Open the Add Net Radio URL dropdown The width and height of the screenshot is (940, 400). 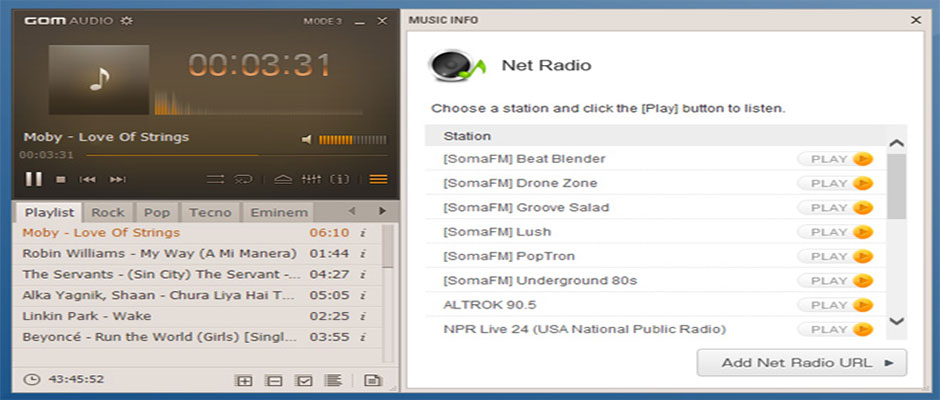click(x=802, y=363)
